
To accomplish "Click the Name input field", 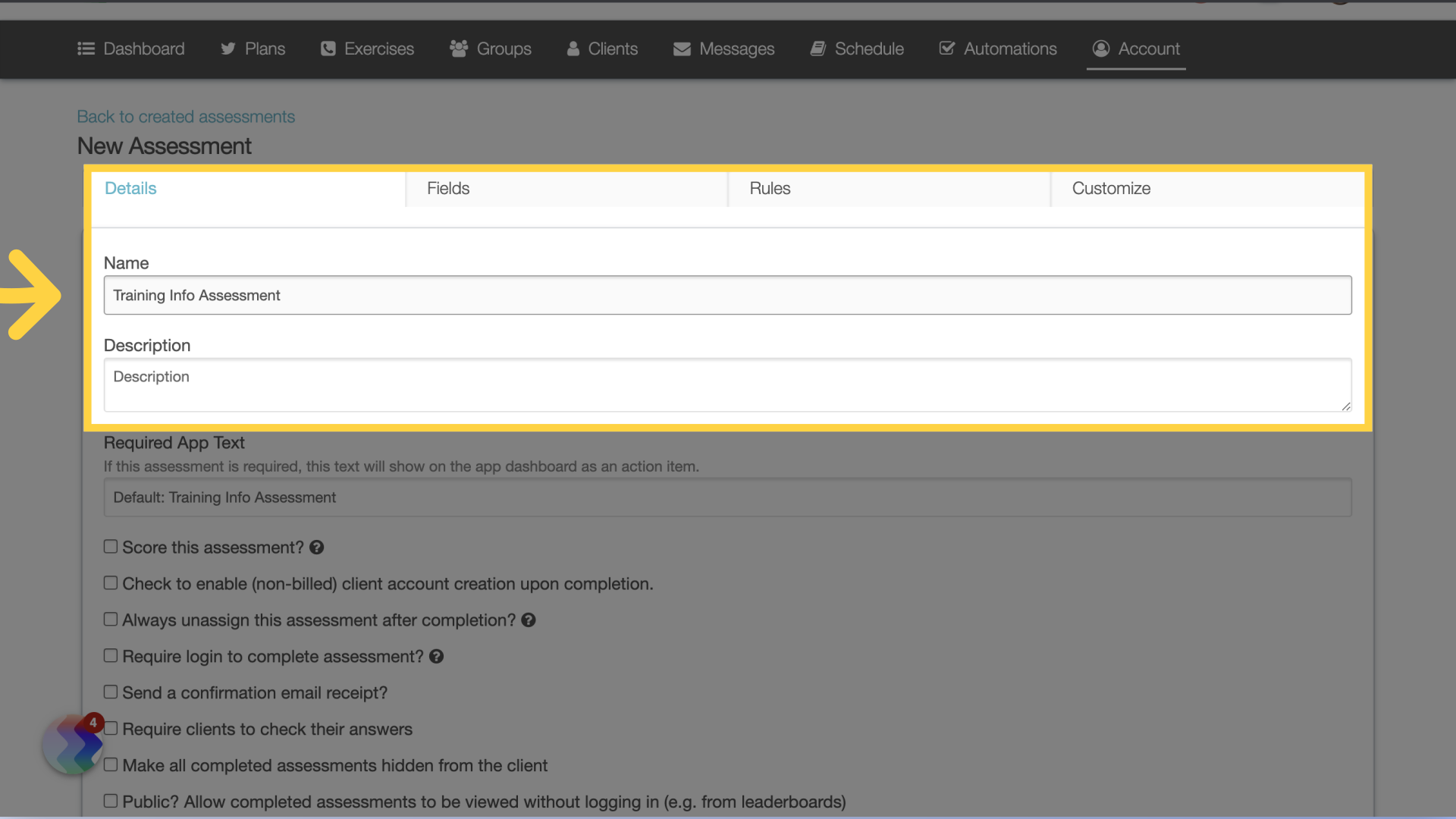I will click(728, 295).
